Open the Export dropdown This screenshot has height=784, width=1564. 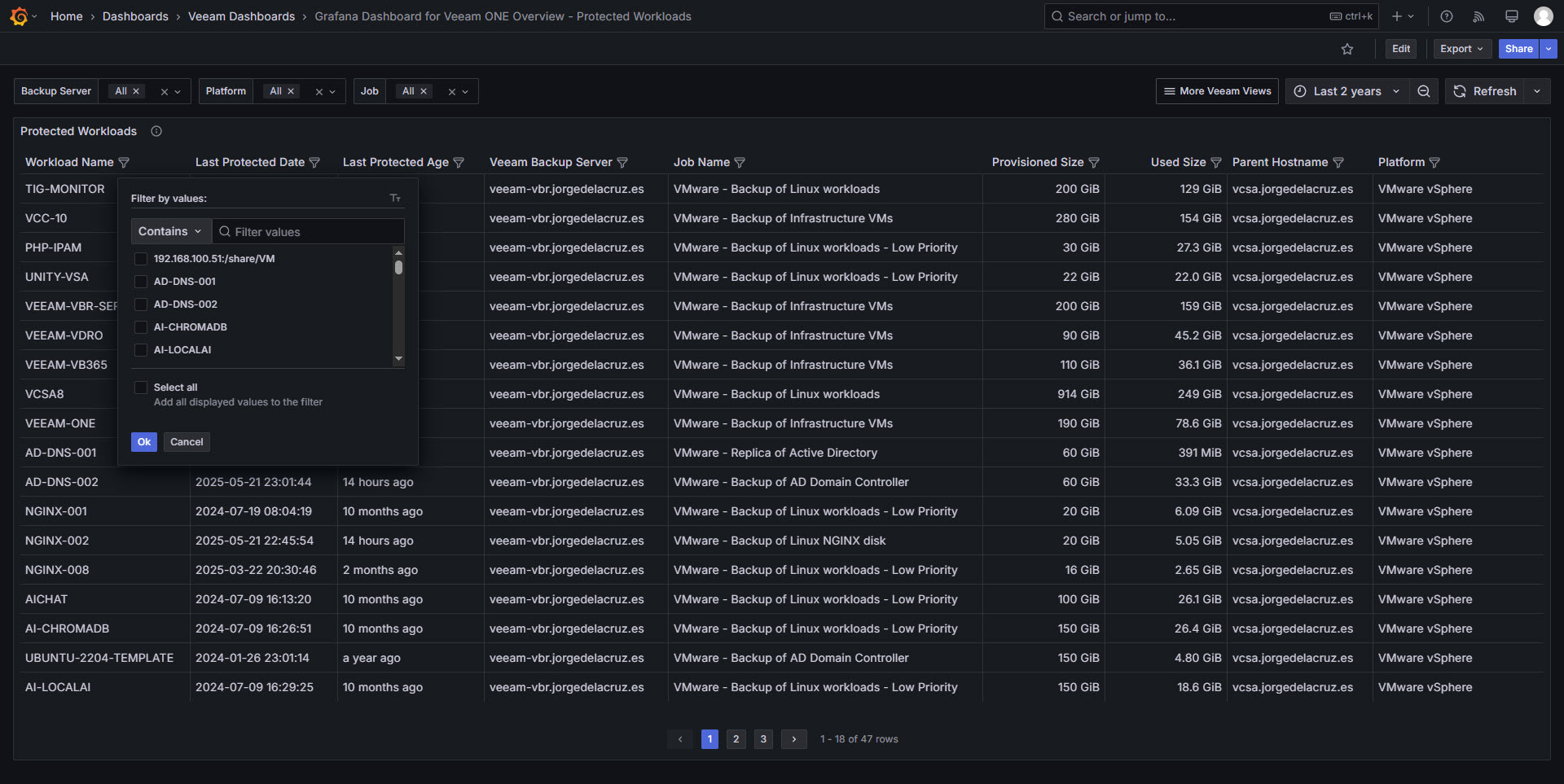tap(1462, 49)
